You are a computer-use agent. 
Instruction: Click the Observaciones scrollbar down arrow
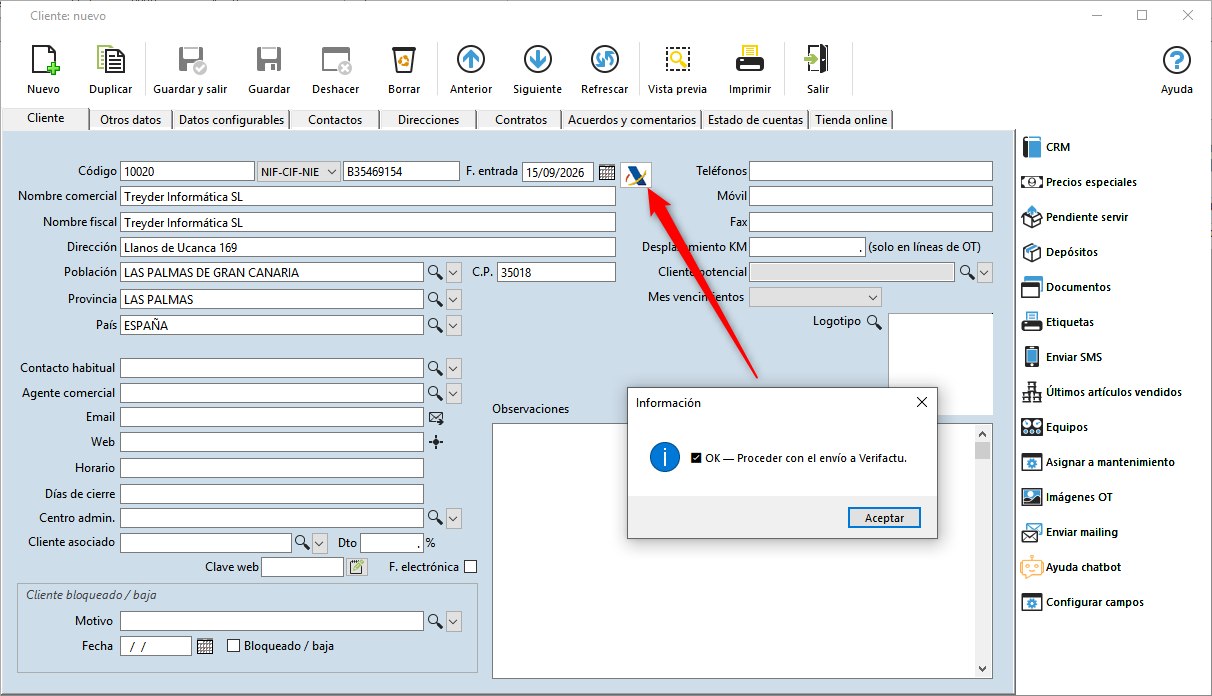point(982,669)
